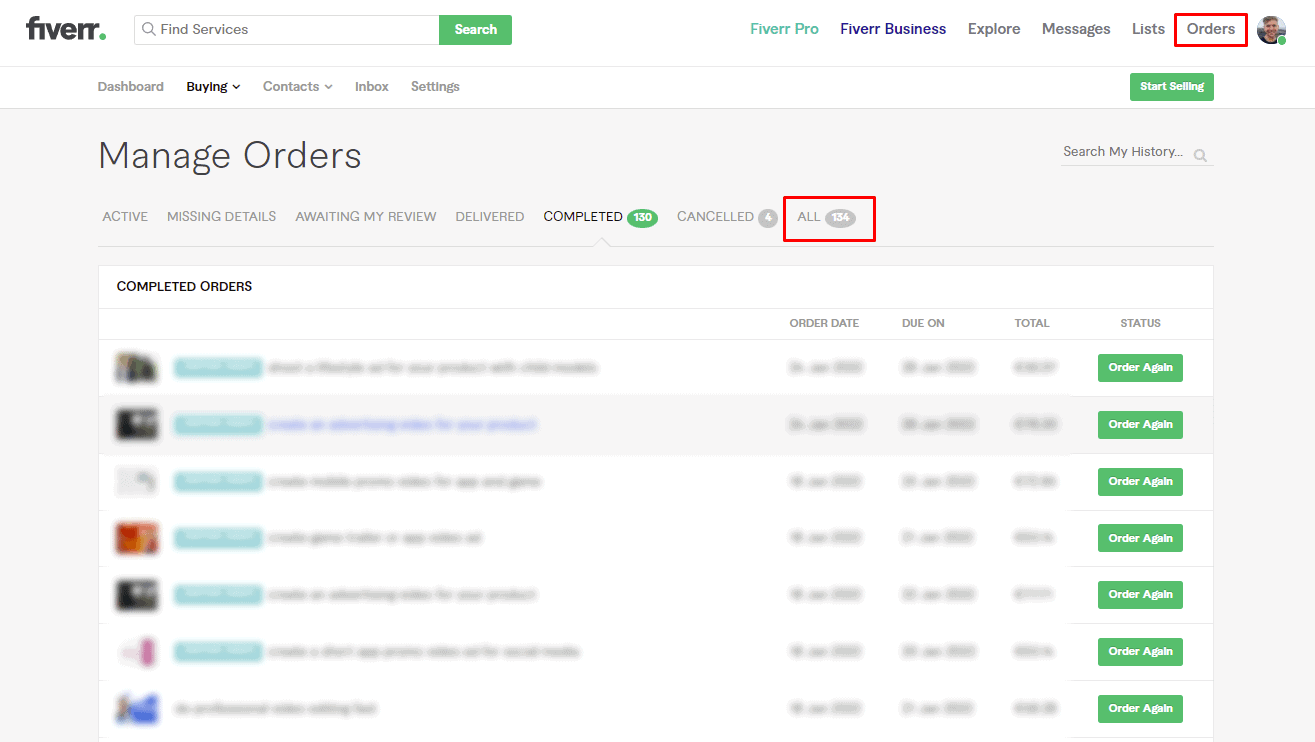Screen dimensions: 1315x742
Task: Open the Awaiting My Review tab
Action: (366, 217)
